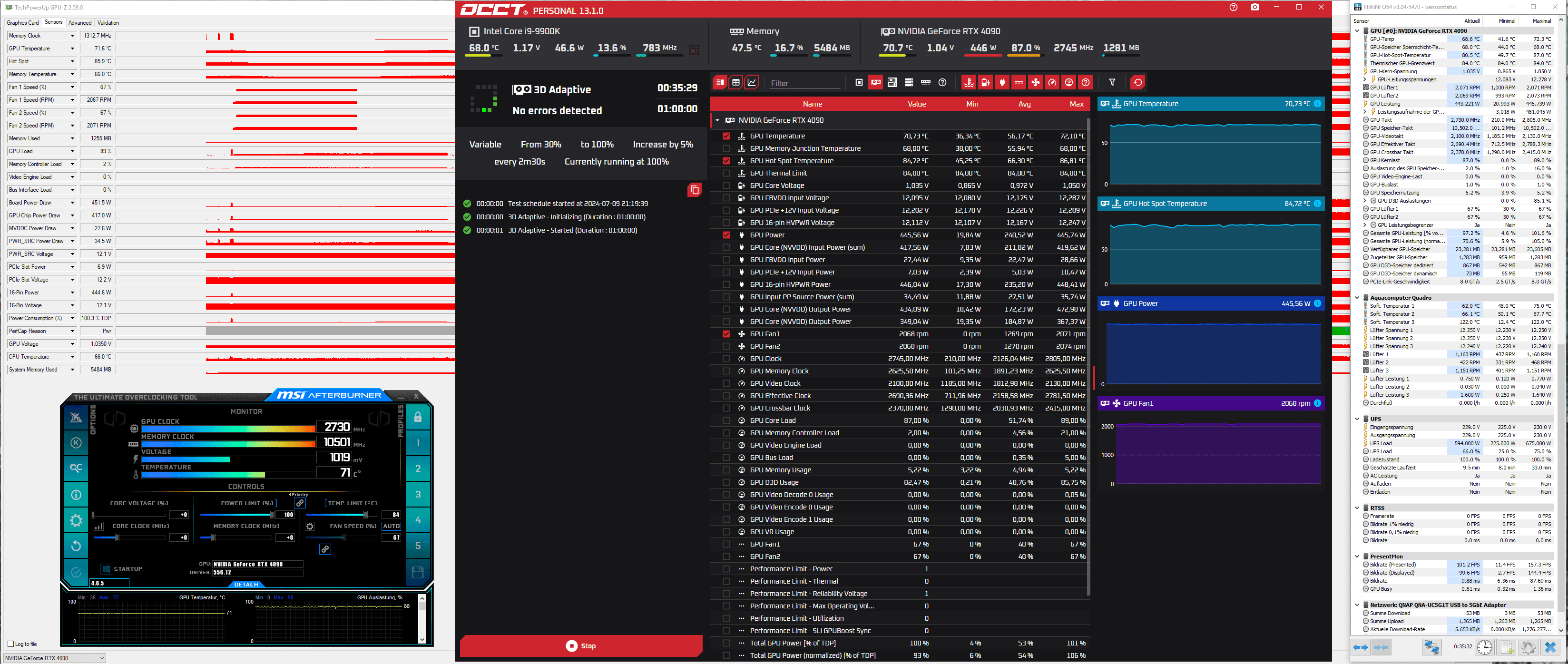Reset HWiNFO timer with clock icon
The height and width of the screenshot is (664, 1568).
click(x=1485, y=646)
